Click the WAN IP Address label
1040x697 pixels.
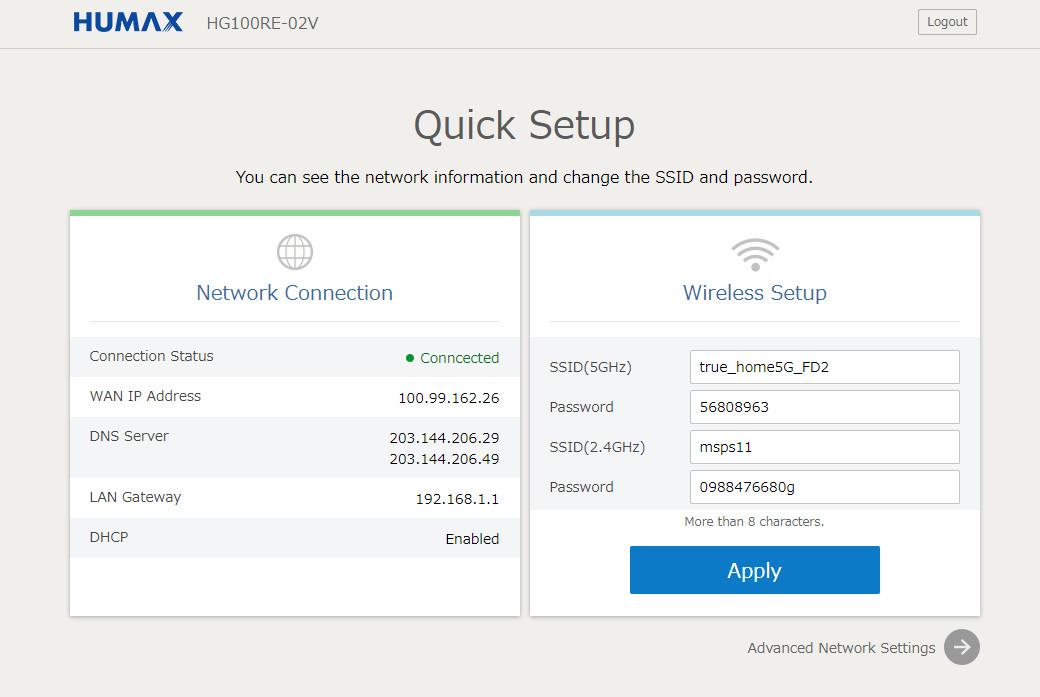(x=145, y=396)
